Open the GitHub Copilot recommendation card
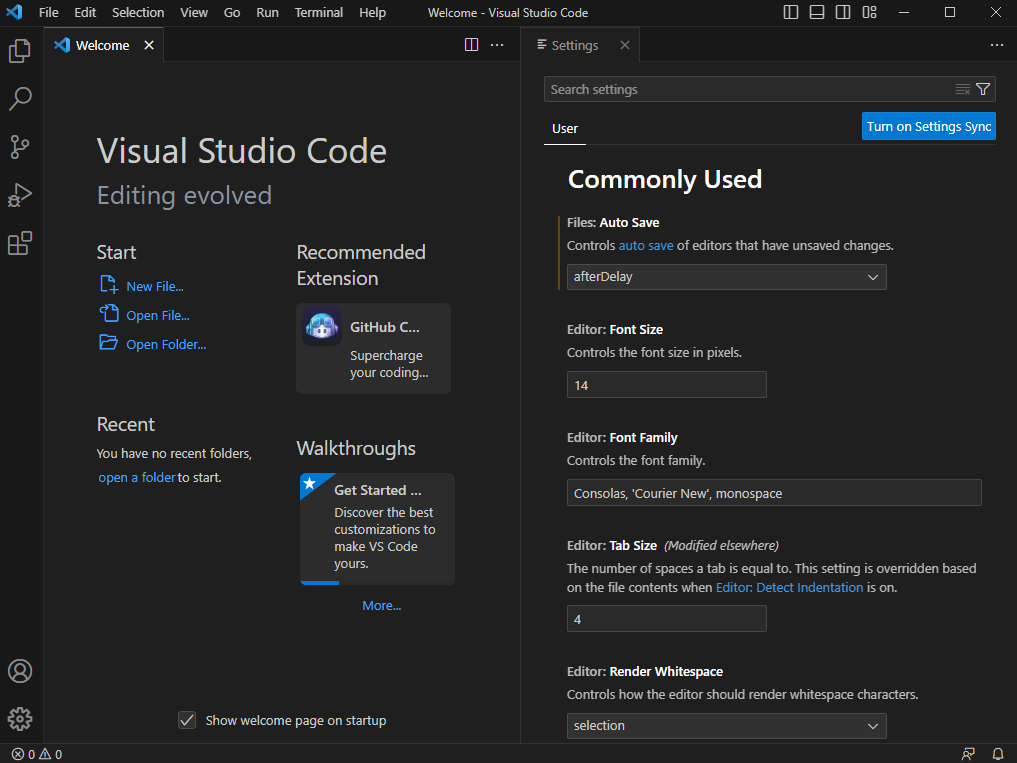Screen dimensions: 1017x763 pos(374,348)
